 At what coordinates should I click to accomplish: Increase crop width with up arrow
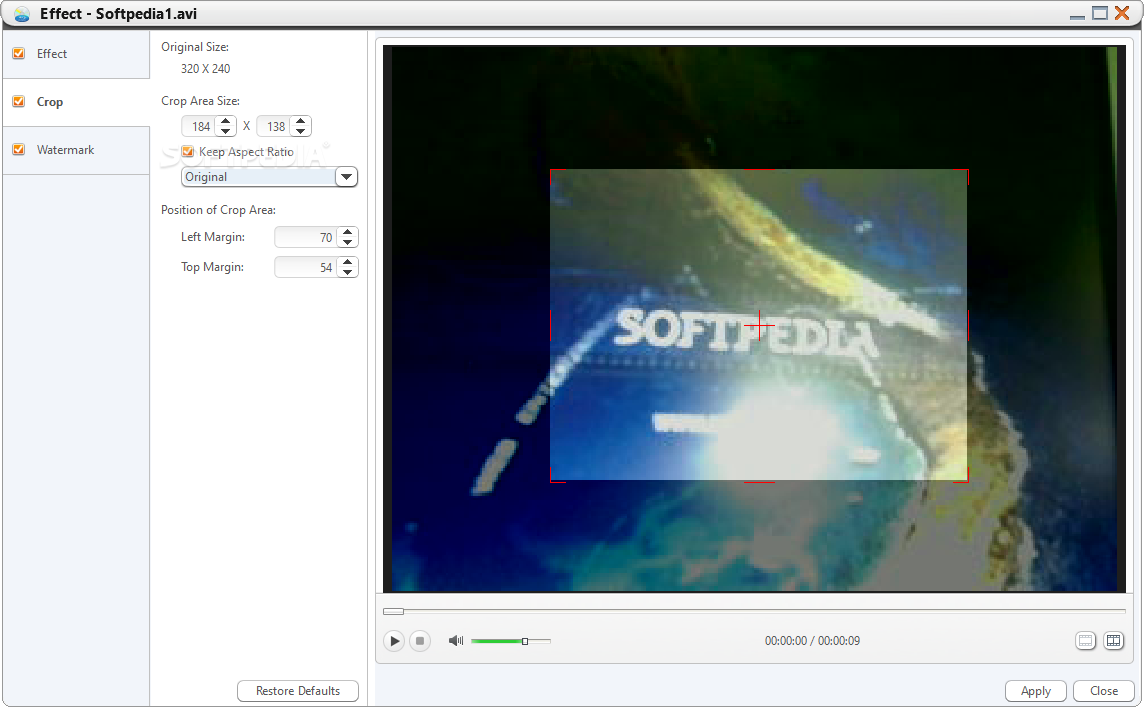pyautogui.click(x=225, y=121)
